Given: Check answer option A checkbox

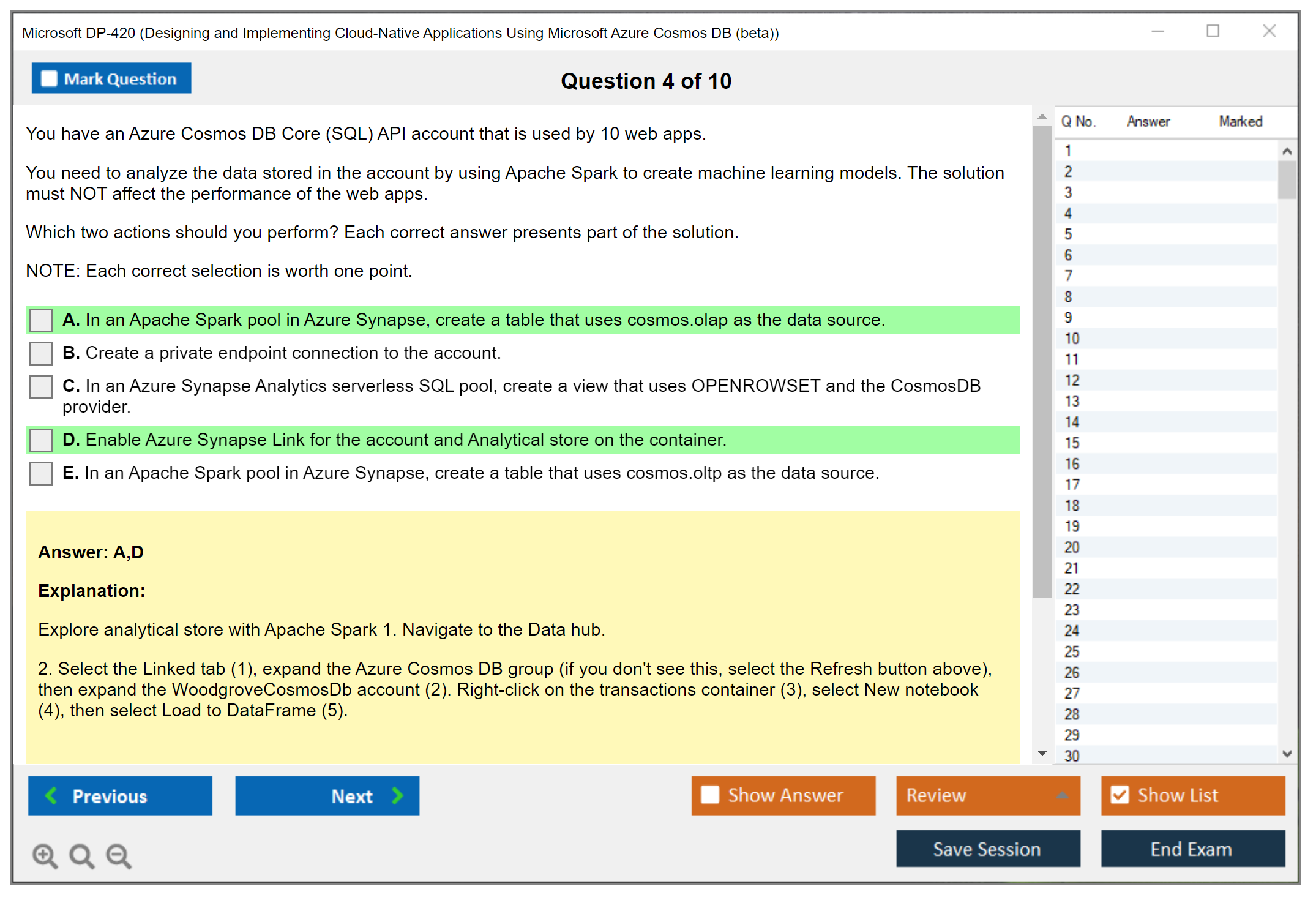Looking at the screenshot, I should 41,320.
